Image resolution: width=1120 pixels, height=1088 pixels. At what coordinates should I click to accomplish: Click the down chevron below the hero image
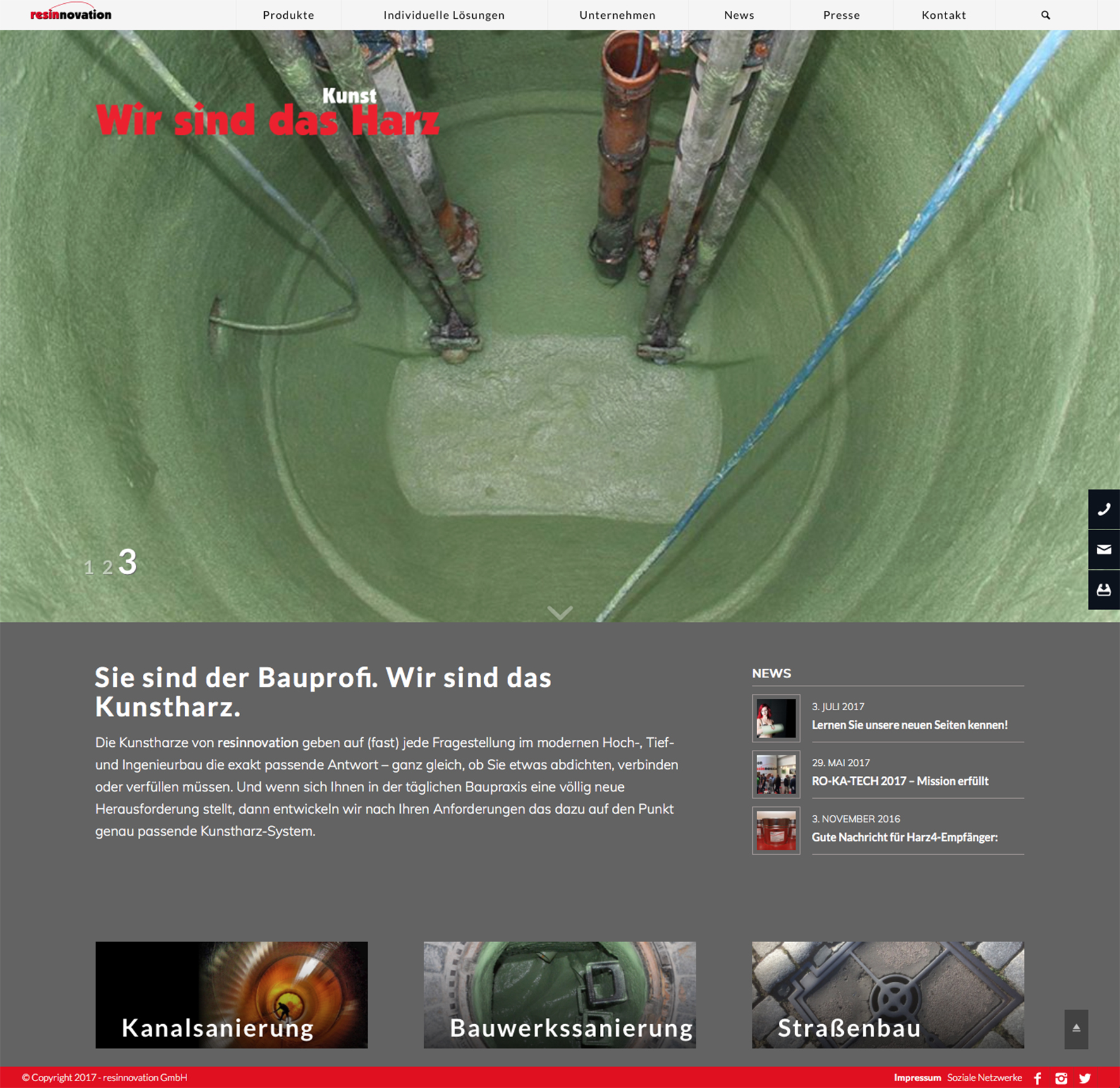click(560, 612)
